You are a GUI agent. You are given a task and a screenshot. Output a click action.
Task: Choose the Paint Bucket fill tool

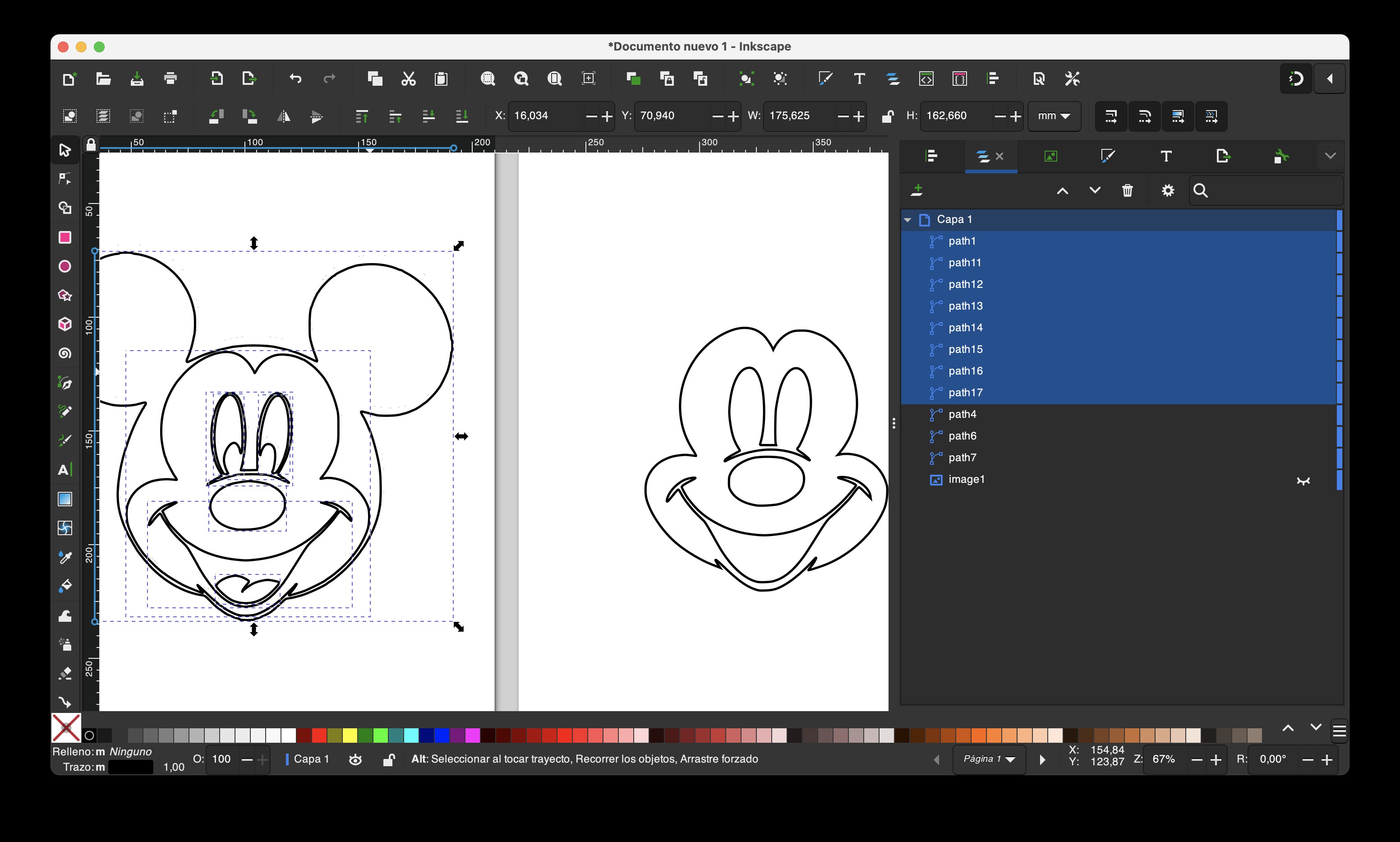tap(64, 586)
